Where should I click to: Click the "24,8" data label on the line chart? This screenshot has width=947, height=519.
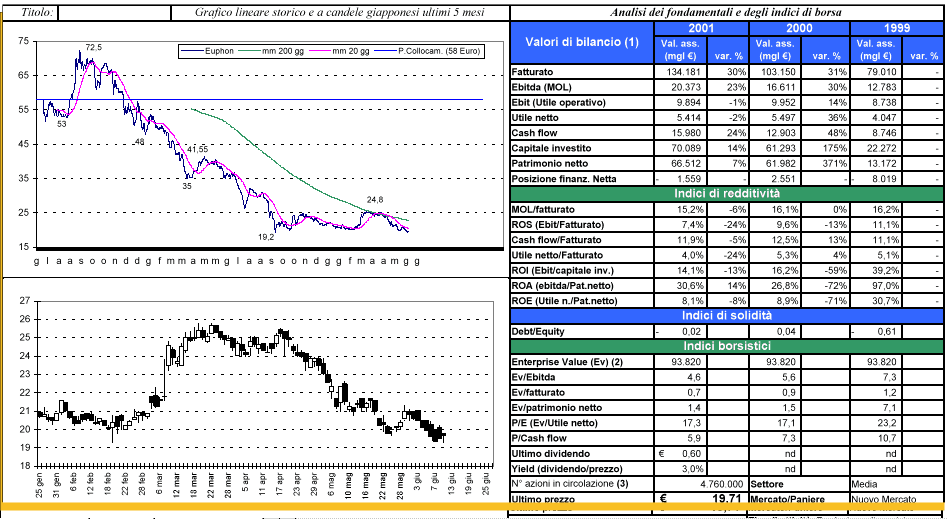375,199
